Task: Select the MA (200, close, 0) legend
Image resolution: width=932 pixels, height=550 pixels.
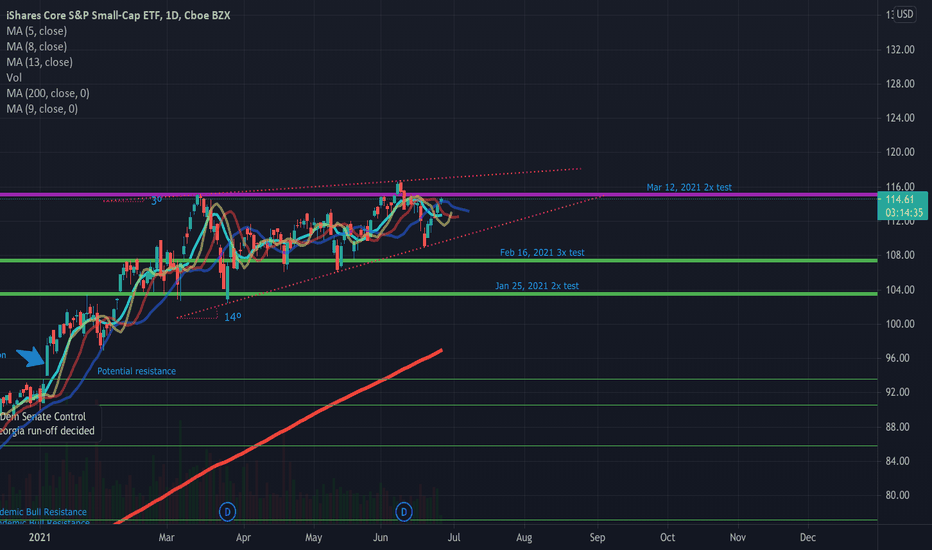Action: (x=48, y=93)
